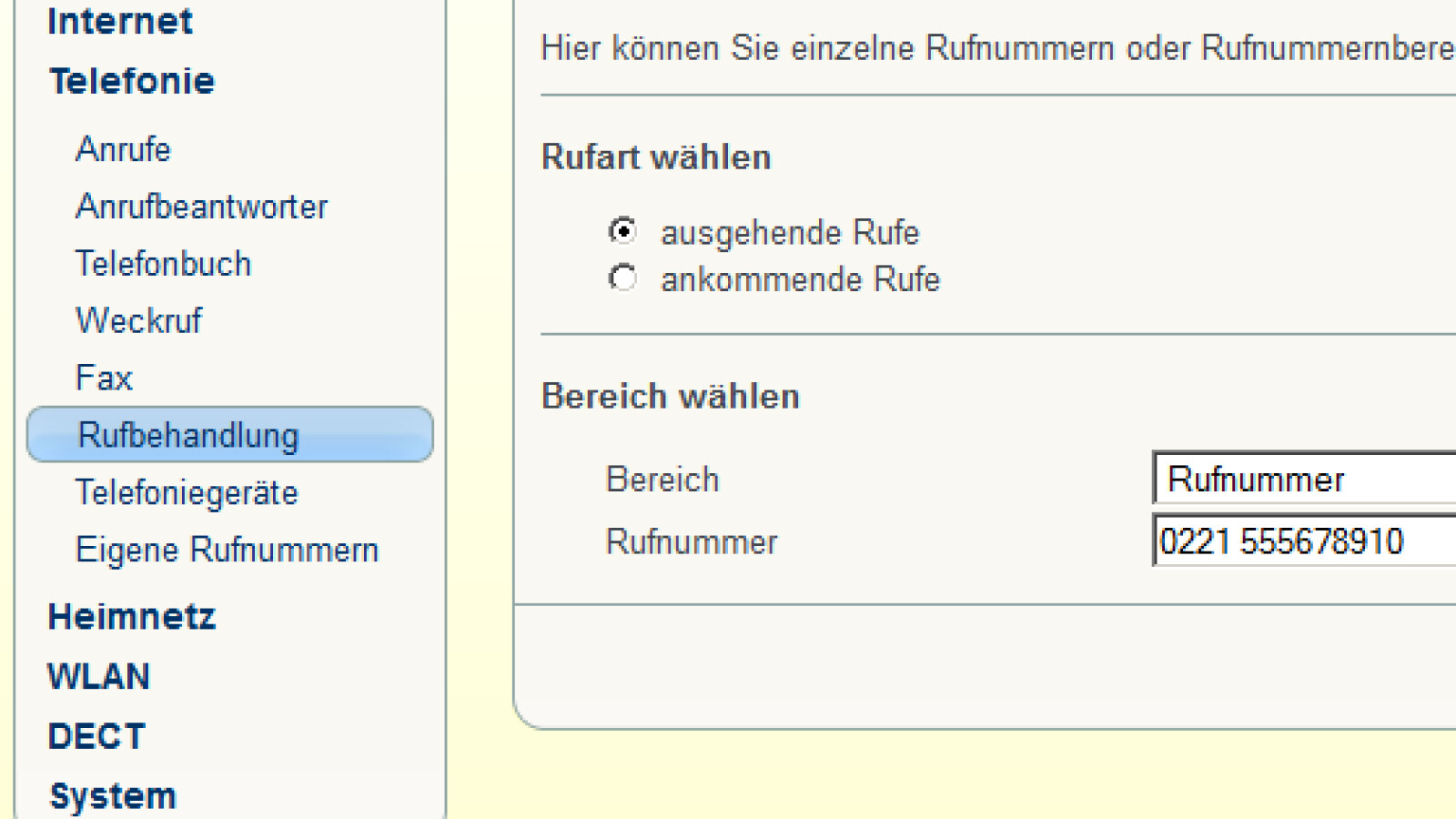Open Anrufe call list
This screenshot has width=1456, height=819.
tap(123, 149)
